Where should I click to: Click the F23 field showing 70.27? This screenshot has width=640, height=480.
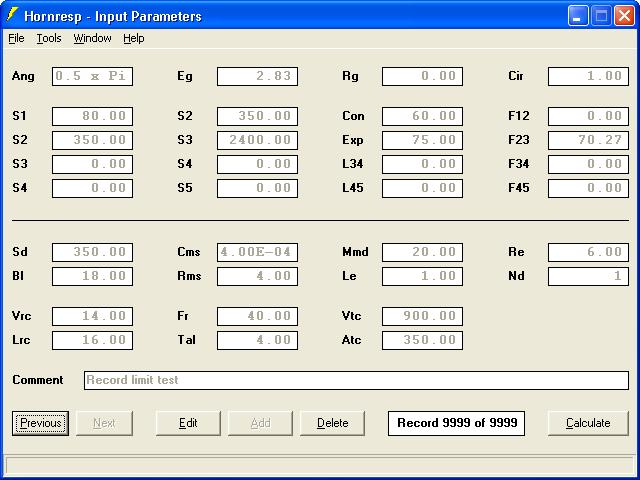pos(588,140)
